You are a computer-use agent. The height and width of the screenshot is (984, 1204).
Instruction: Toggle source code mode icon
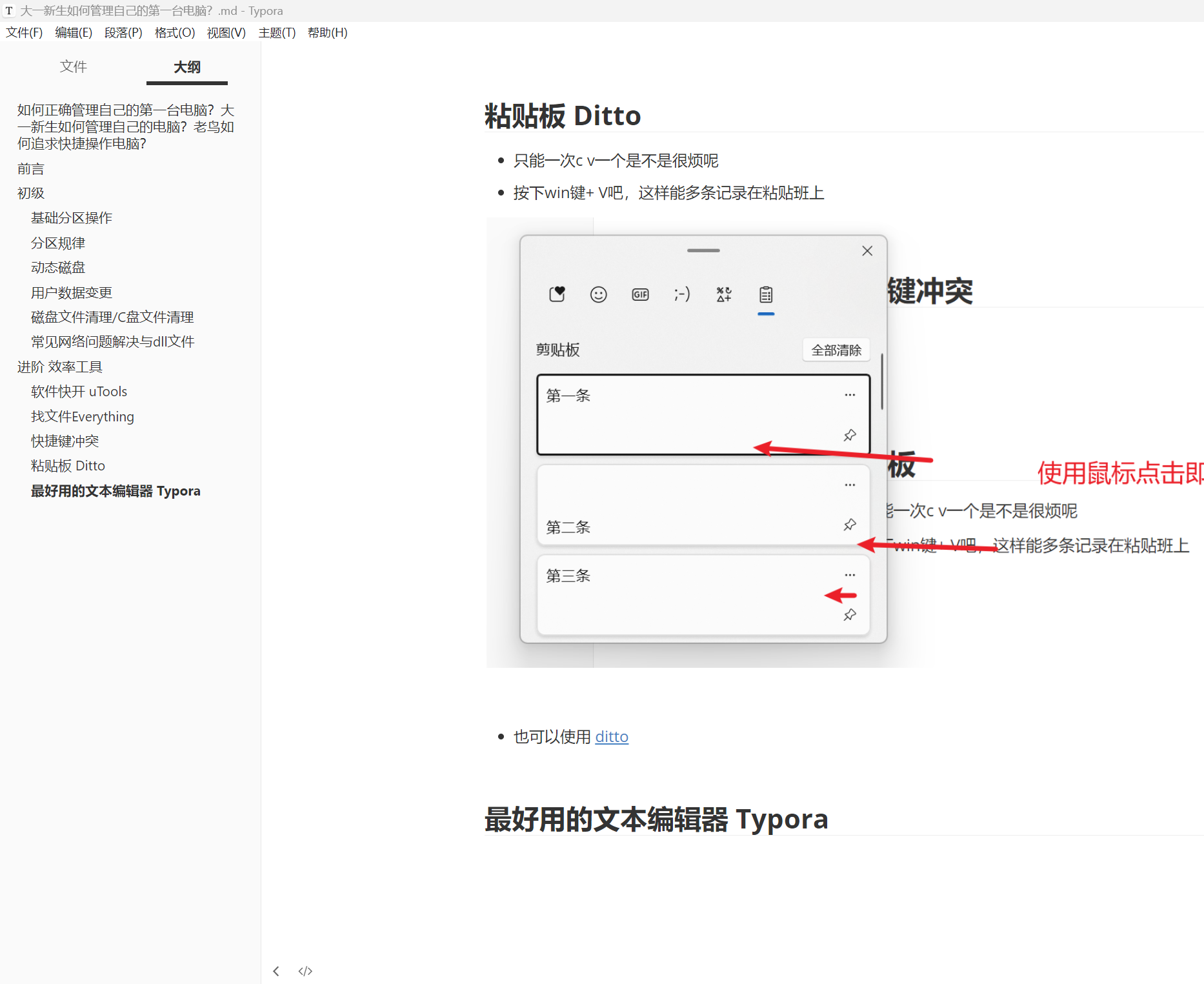click(x=305, y=971)
